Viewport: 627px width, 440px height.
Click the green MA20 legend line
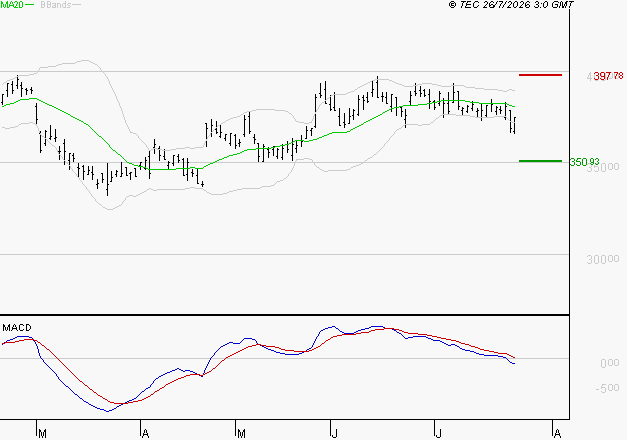coord(30,5)
